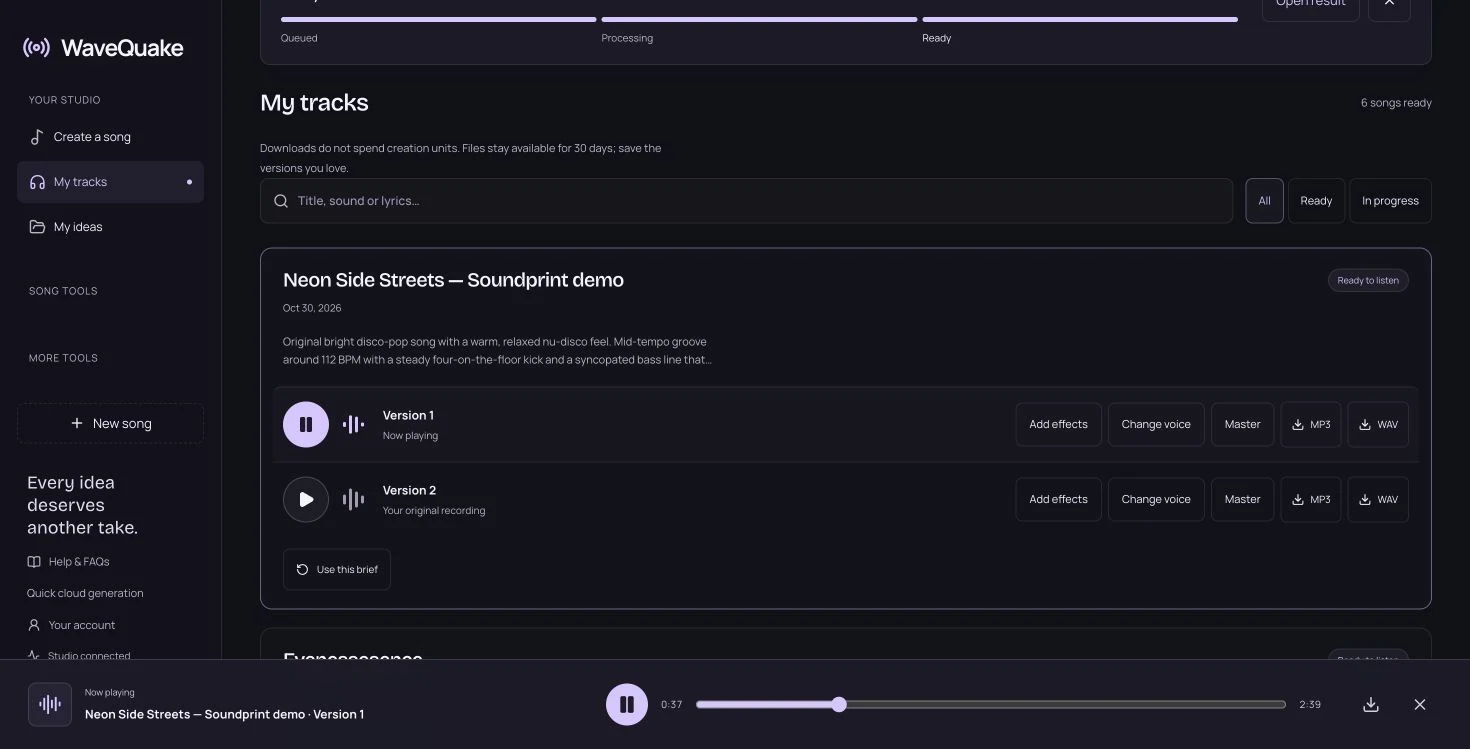The height and width of the screenshot is (749, 1470).
Task: Go to My tracks in the sidebar
Action: click(110, 182)
